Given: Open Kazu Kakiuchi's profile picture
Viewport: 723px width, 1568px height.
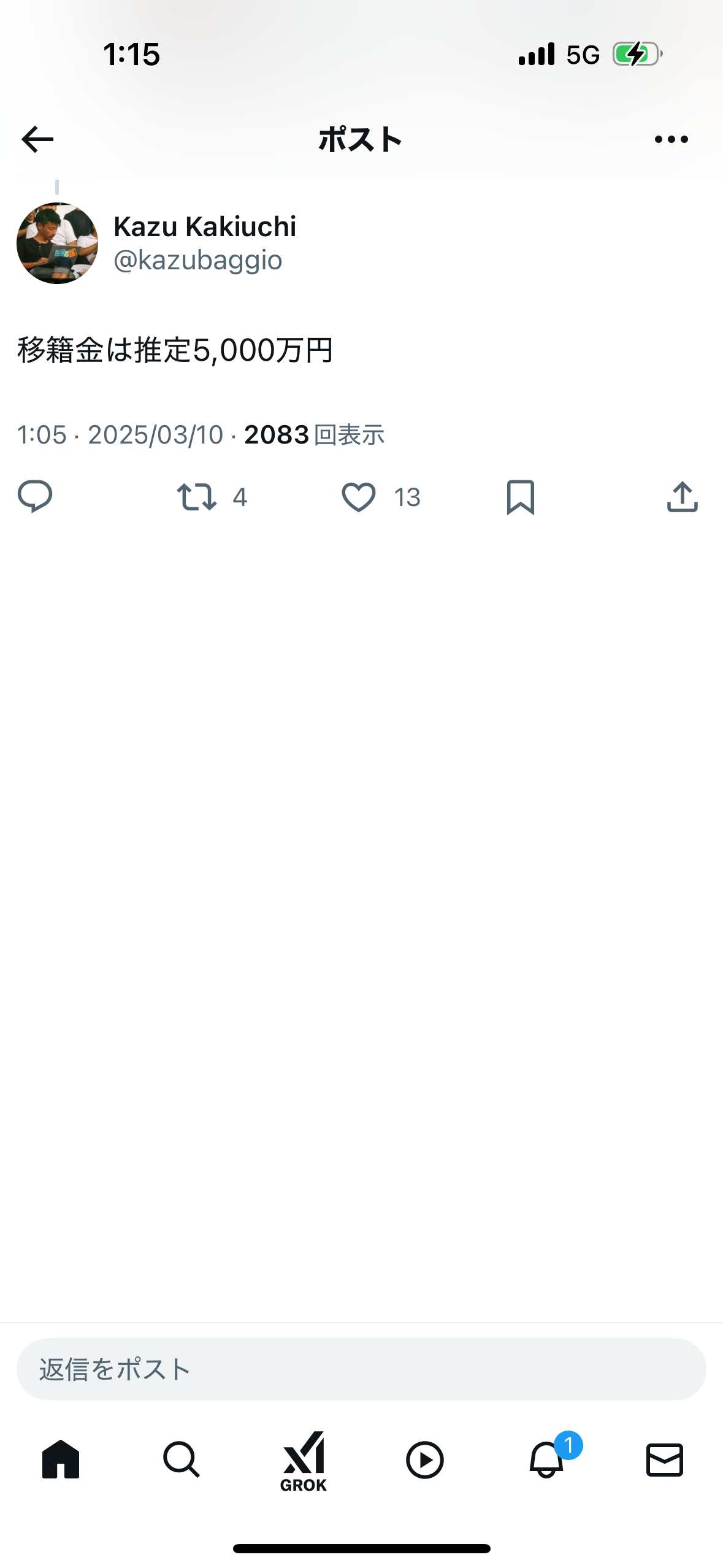Looking at the screenshot, I should coord(57,244).
